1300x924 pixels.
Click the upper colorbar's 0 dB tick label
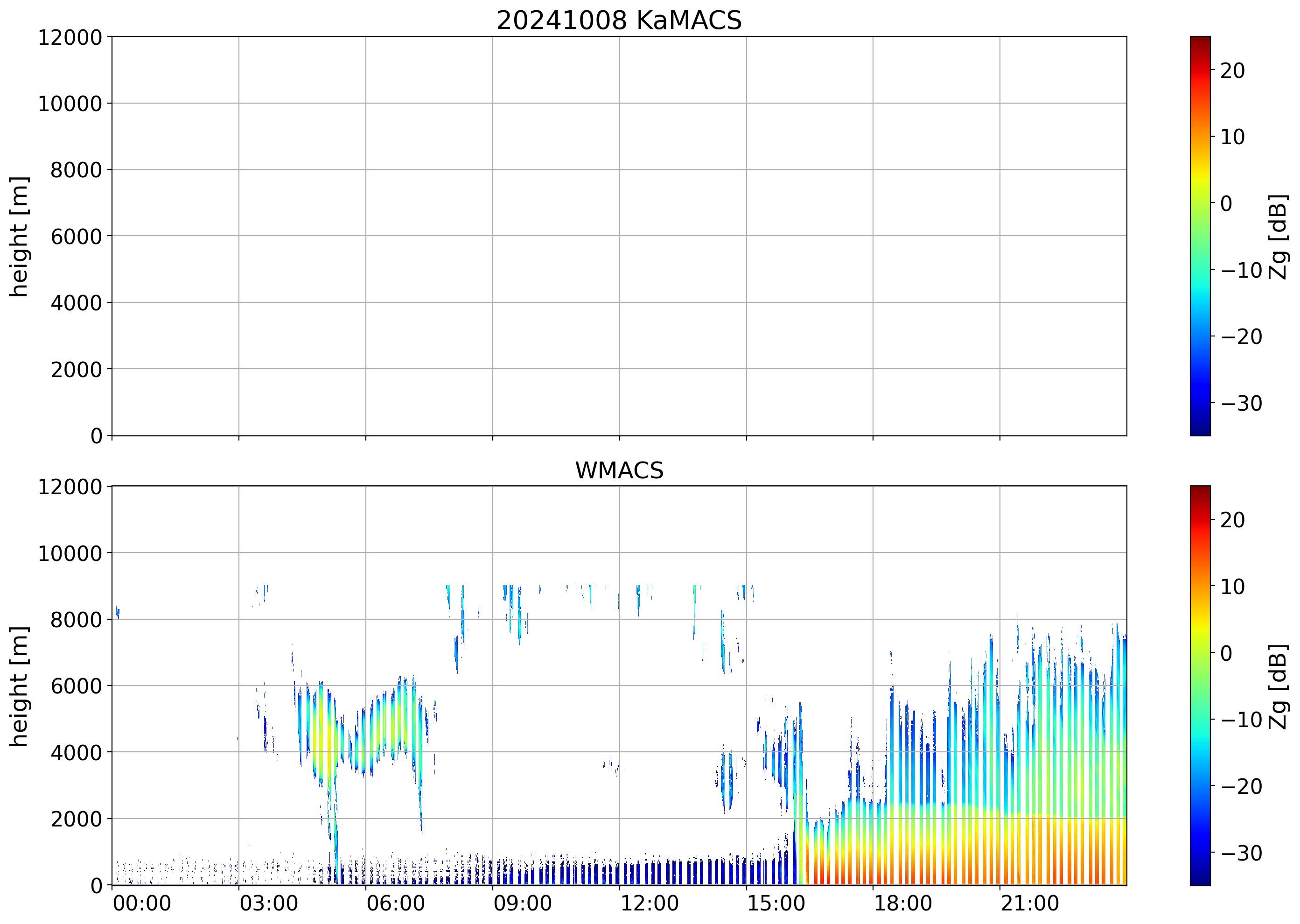click(x=1226, y=203)
